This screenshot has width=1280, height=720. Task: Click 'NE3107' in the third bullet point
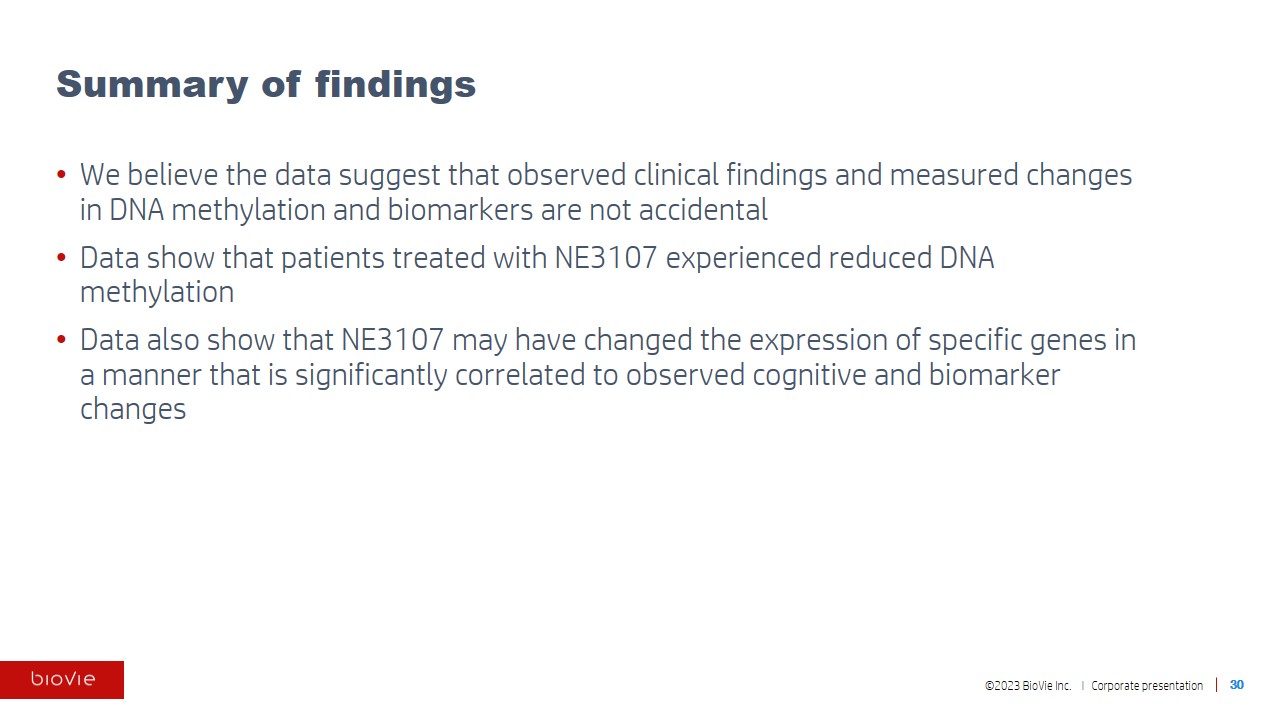(x=392, y=340)
